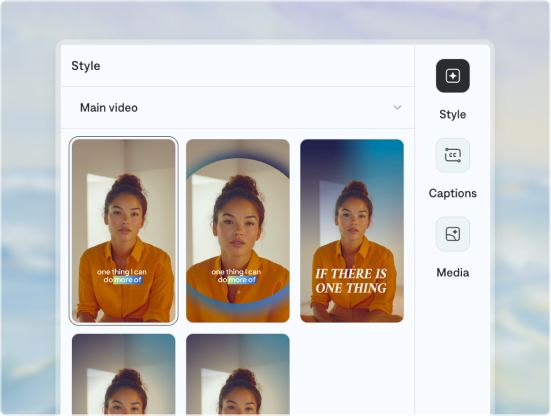
Task: Pick the bottom-row middle style thumbnail
Action: point(238,375)
